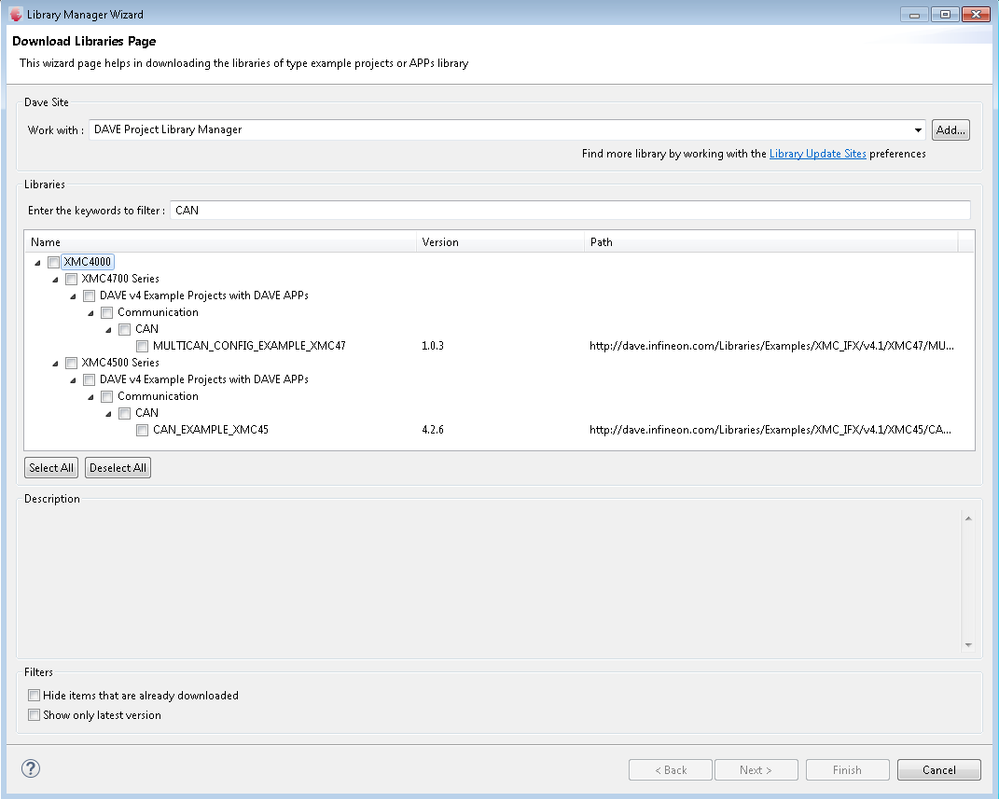Click the Library Manager Wizard title icon

(16, 14)
